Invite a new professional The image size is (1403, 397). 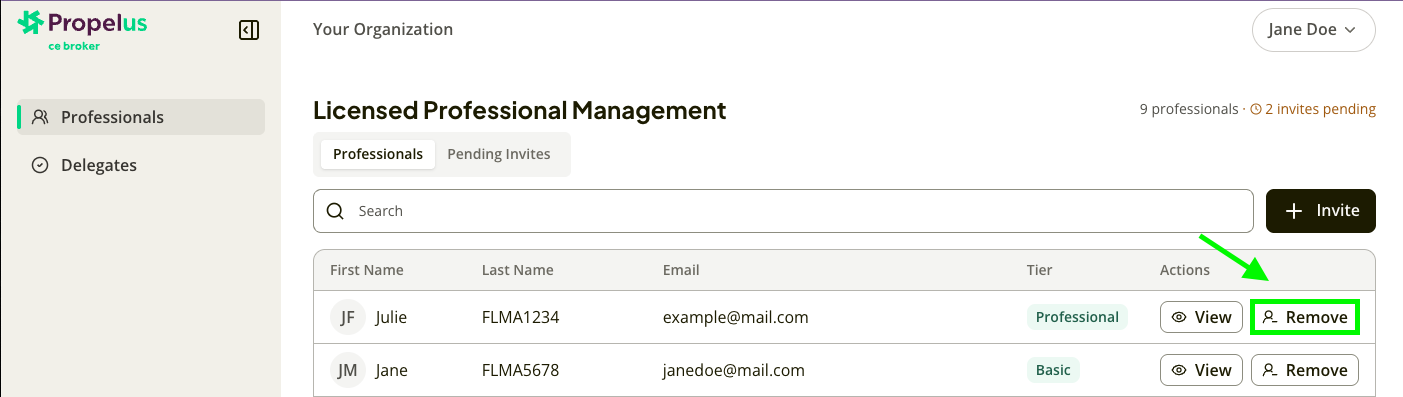pyautogui.click(x=1321, y=211)
